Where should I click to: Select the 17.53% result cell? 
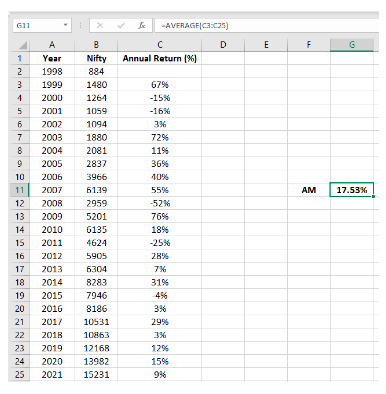pyautogui.click(x=352, y=190)
